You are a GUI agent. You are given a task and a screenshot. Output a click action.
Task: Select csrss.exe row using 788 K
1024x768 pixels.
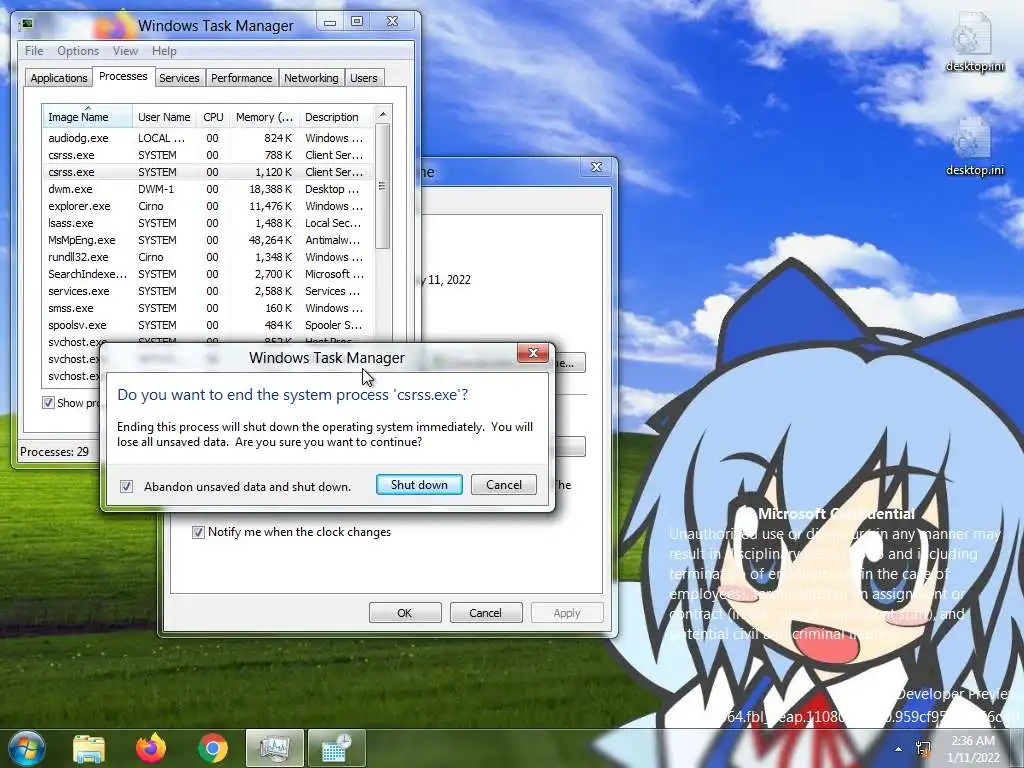point(208,155)
